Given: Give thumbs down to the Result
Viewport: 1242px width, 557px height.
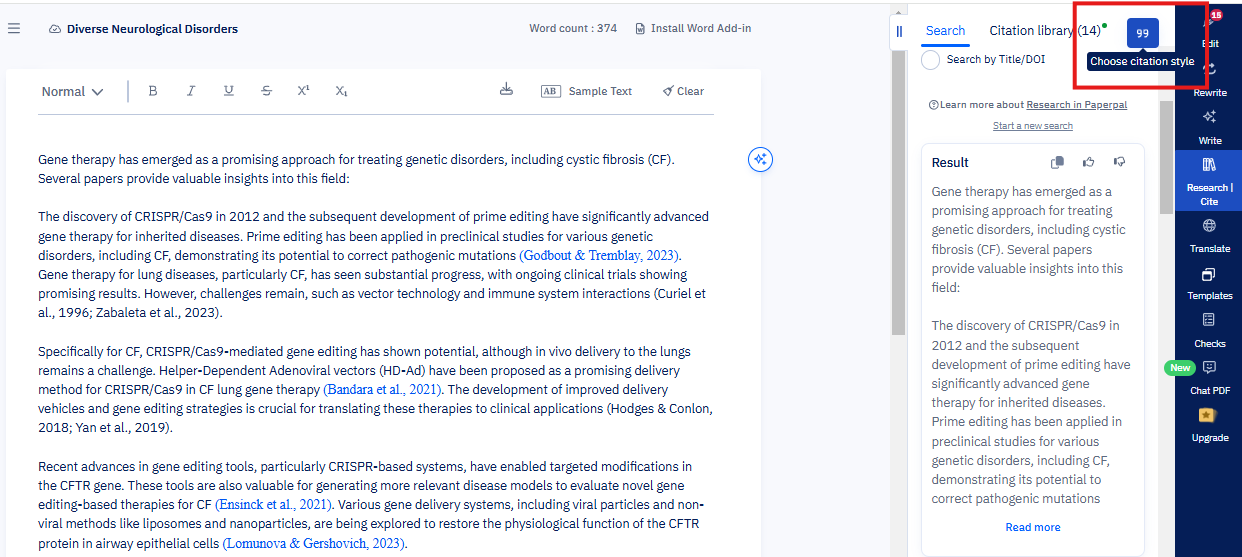Looking at the screenshot, I should (x=1119, y=162).
